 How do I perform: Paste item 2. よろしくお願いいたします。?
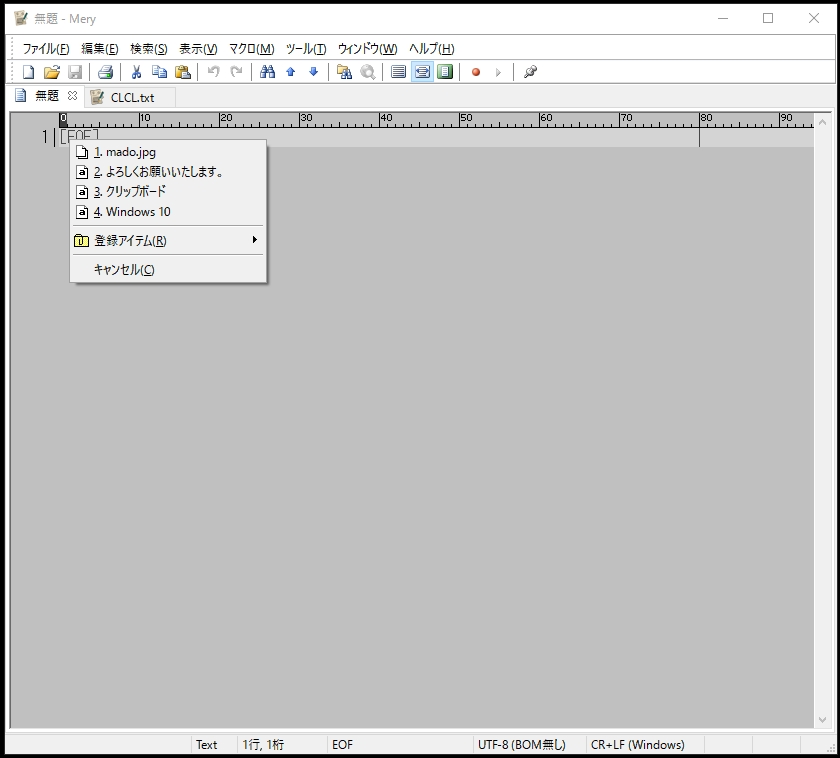(168, 172)
